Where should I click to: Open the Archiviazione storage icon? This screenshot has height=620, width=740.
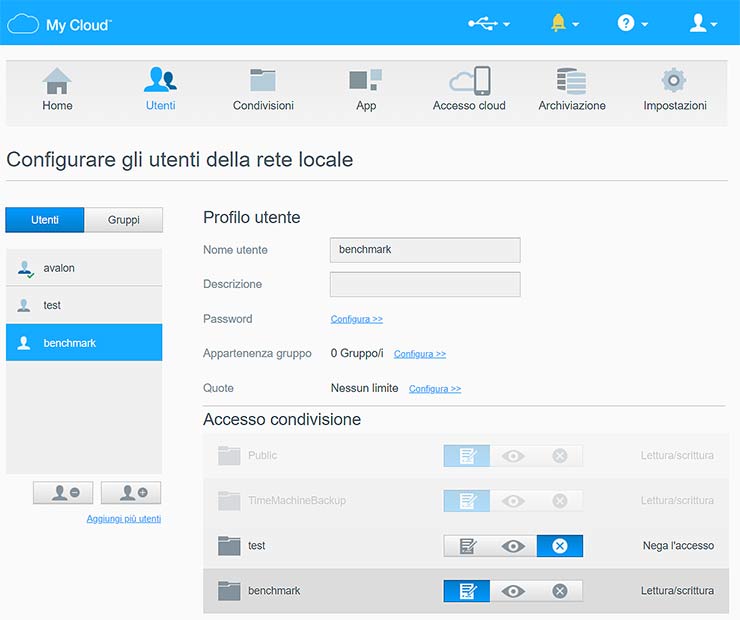pos(571,82)
